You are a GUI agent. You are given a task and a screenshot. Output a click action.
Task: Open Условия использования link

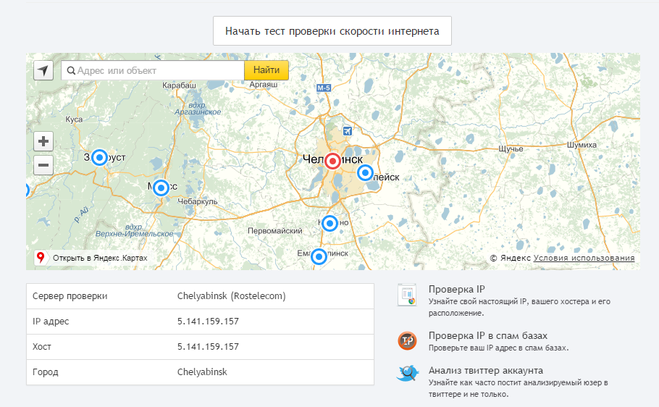(584, 258)
